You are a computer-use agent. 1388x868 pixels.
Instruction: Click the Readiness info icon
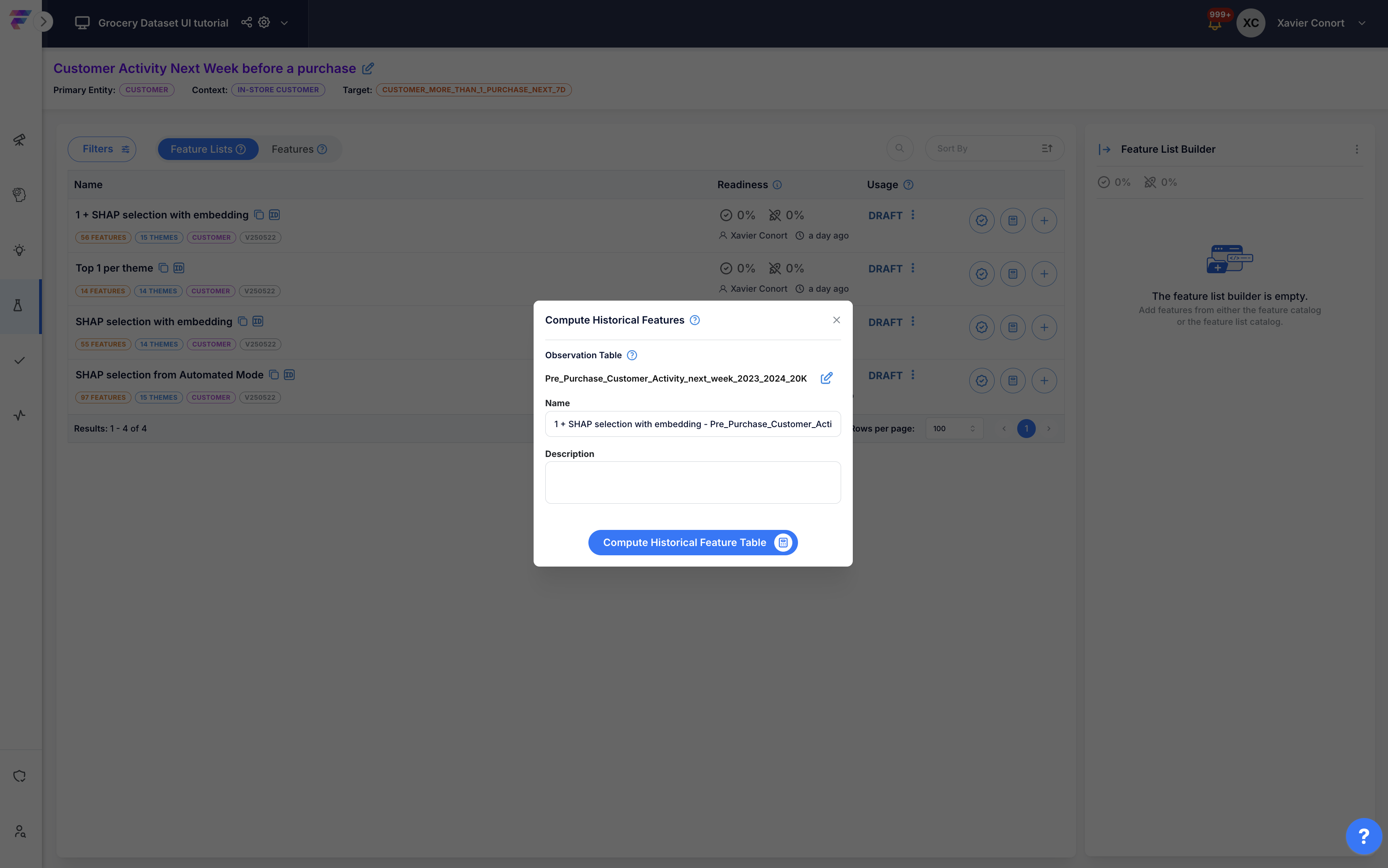tap(777, 185)
